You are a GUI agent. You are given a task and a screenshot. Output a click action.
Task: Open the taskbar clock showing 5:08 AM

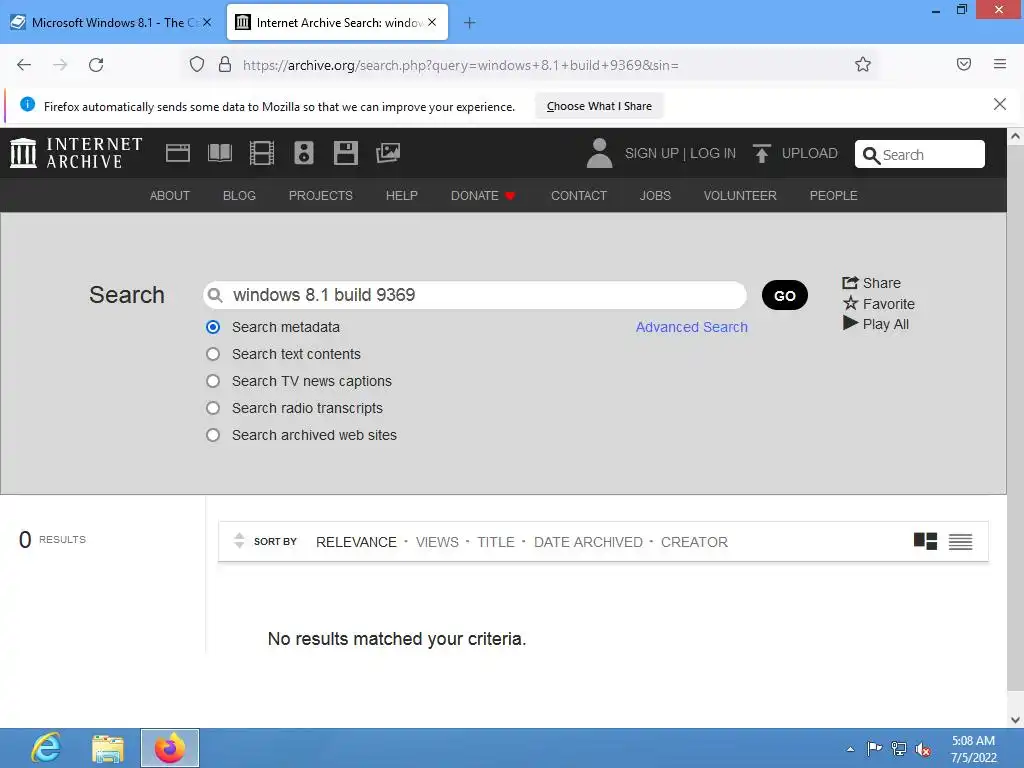tap(973, 748)
